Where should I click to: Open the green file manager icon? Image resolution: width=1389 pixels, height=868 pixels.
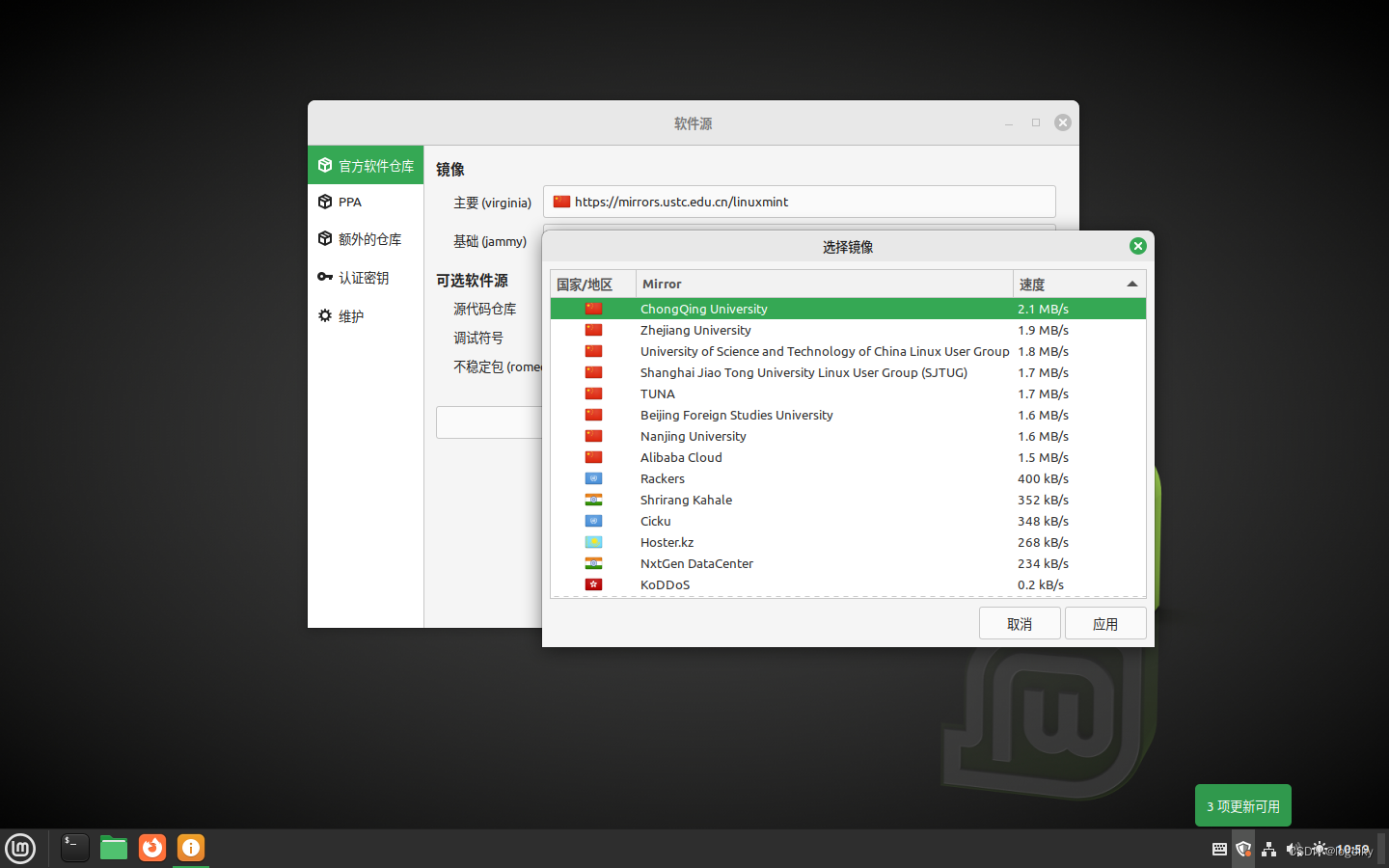click(114, 848)
